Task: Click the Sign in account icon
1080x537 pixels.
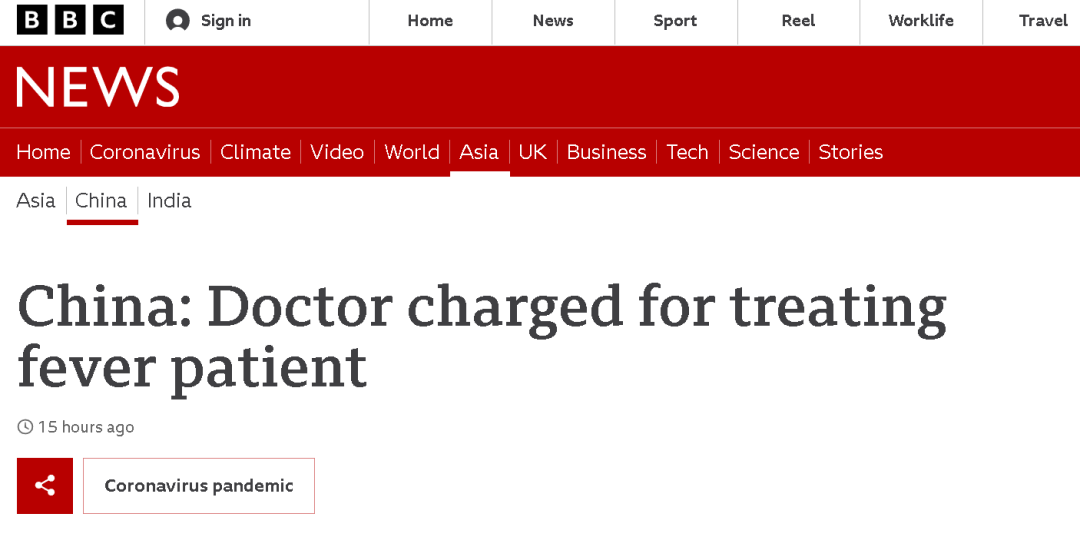Action: (x=178, y=21)
